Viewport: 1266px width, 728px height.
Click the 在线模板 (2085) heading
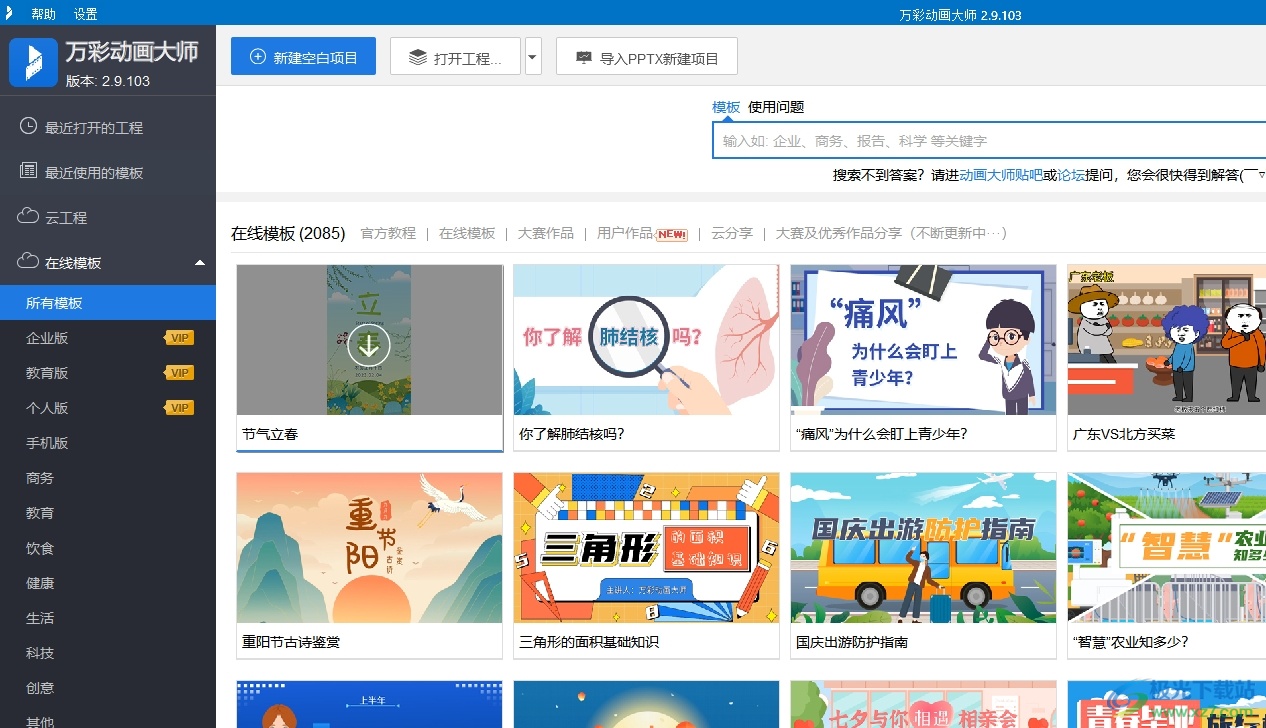coord(288,233)
